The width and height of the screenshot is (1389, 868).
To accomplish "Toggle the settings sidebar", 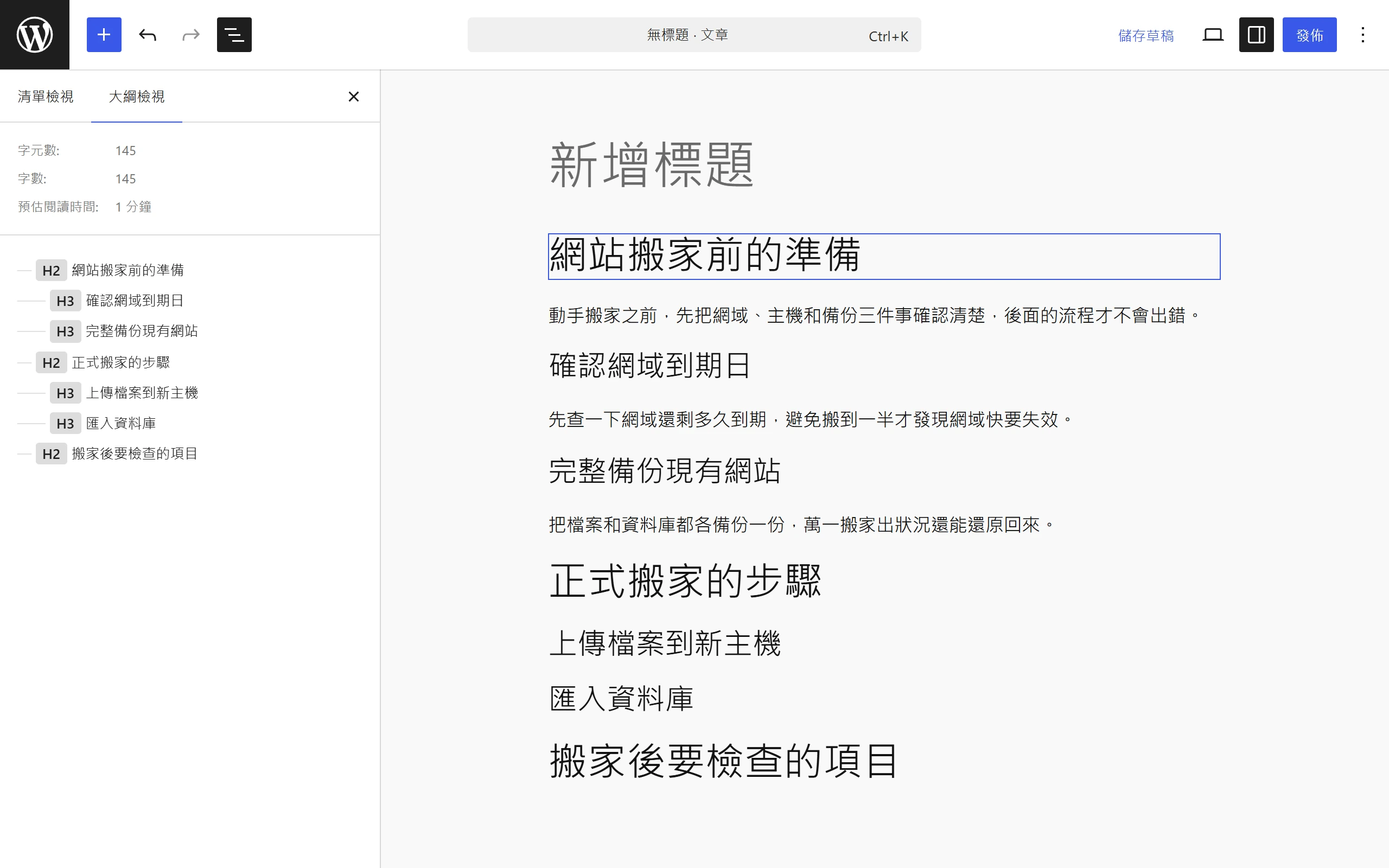I will [1257, 34].
